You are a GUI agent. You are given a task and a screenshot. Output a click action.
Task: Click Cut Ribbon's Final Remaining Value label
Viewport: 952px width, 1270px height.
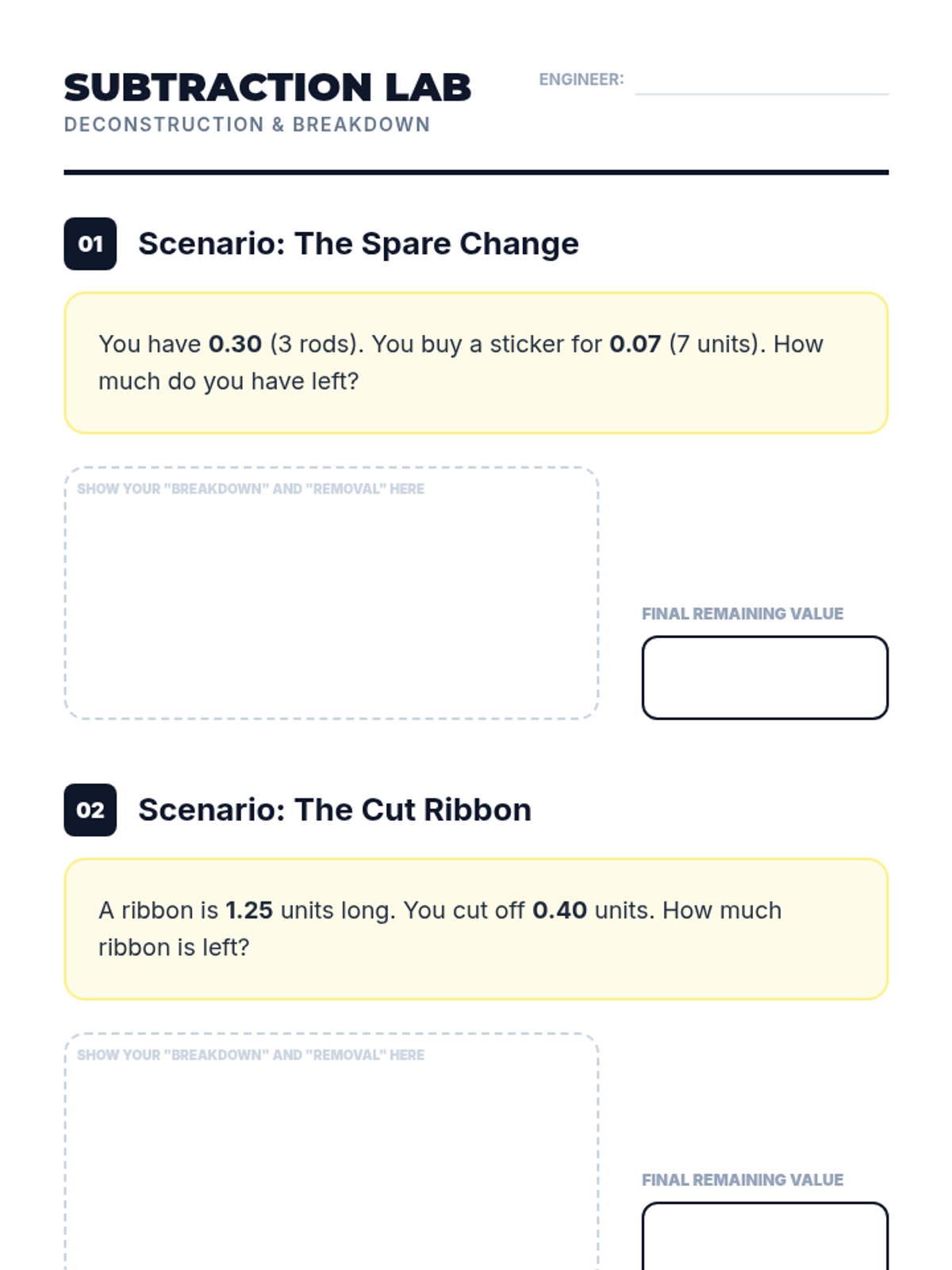click(x=742, y=1180)
